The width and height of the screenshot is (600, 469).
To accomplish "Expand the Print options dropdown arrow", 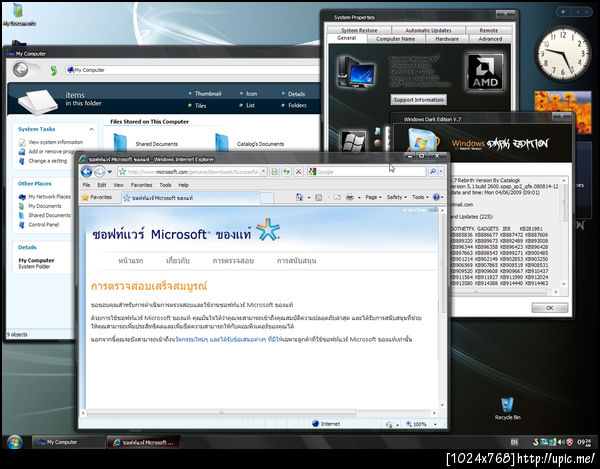I will click(x=359, y=198).
